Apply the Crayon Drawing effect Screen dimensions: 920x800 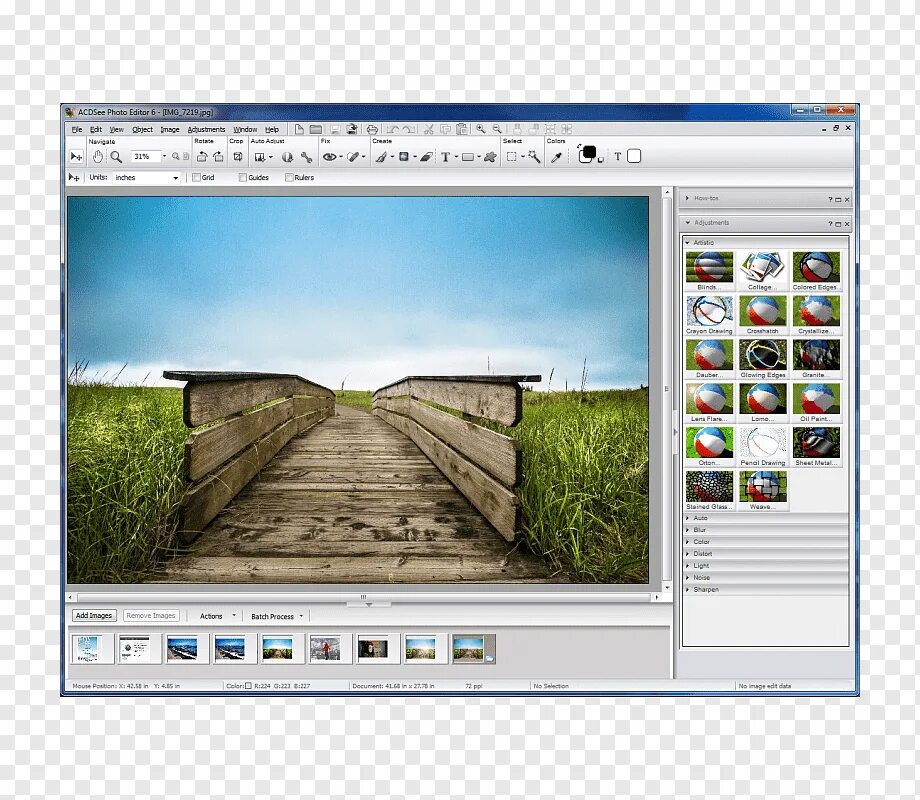click(709, 315)
